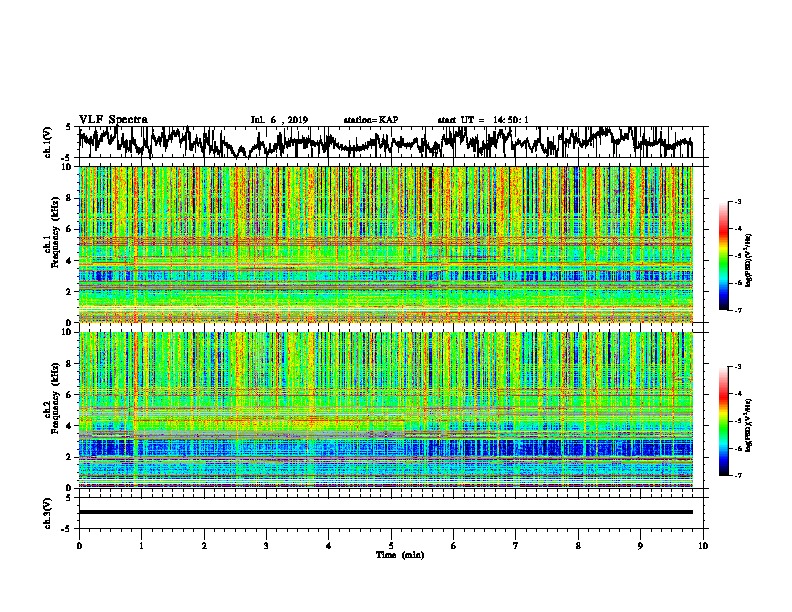This screenshot has height=612, width=792.
Task: Click time-axis tick label "3"
Action: tap(266, 546)
